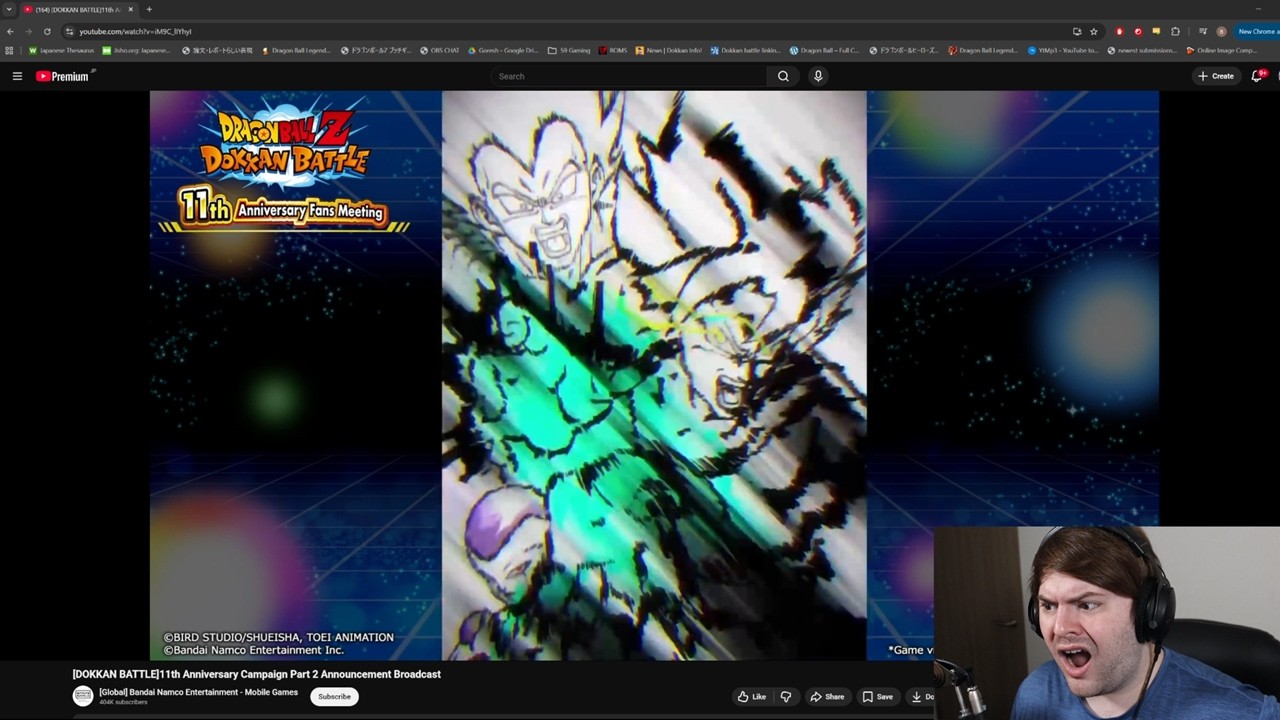Open Japanese Thesaurus bookmark
The image size is (1280, 720).
click(x=62, y=50)
